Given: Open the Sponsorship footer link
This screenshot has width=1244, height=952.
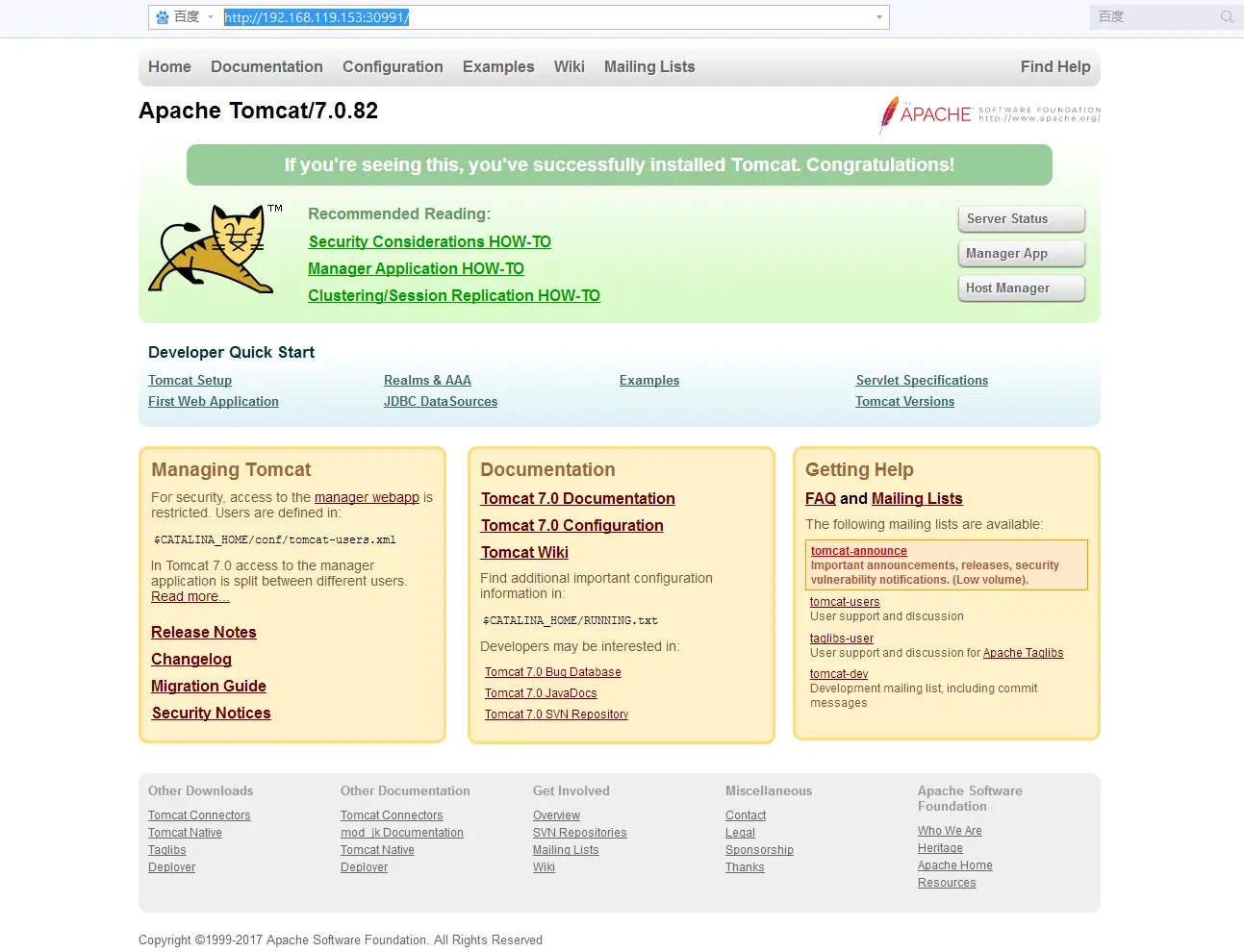Looking at the screenshot, I should (x=759, y=850).
